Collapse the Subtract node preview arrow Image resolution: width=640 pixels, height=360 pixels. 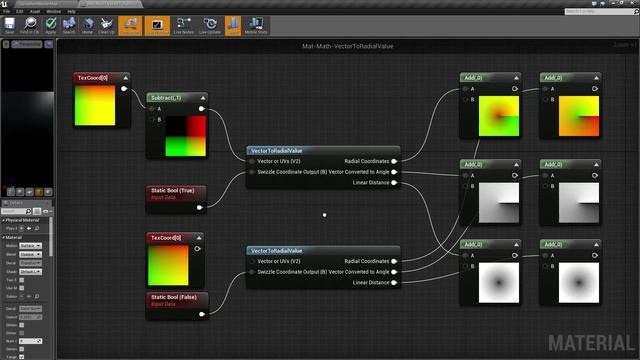pos(203,98)
